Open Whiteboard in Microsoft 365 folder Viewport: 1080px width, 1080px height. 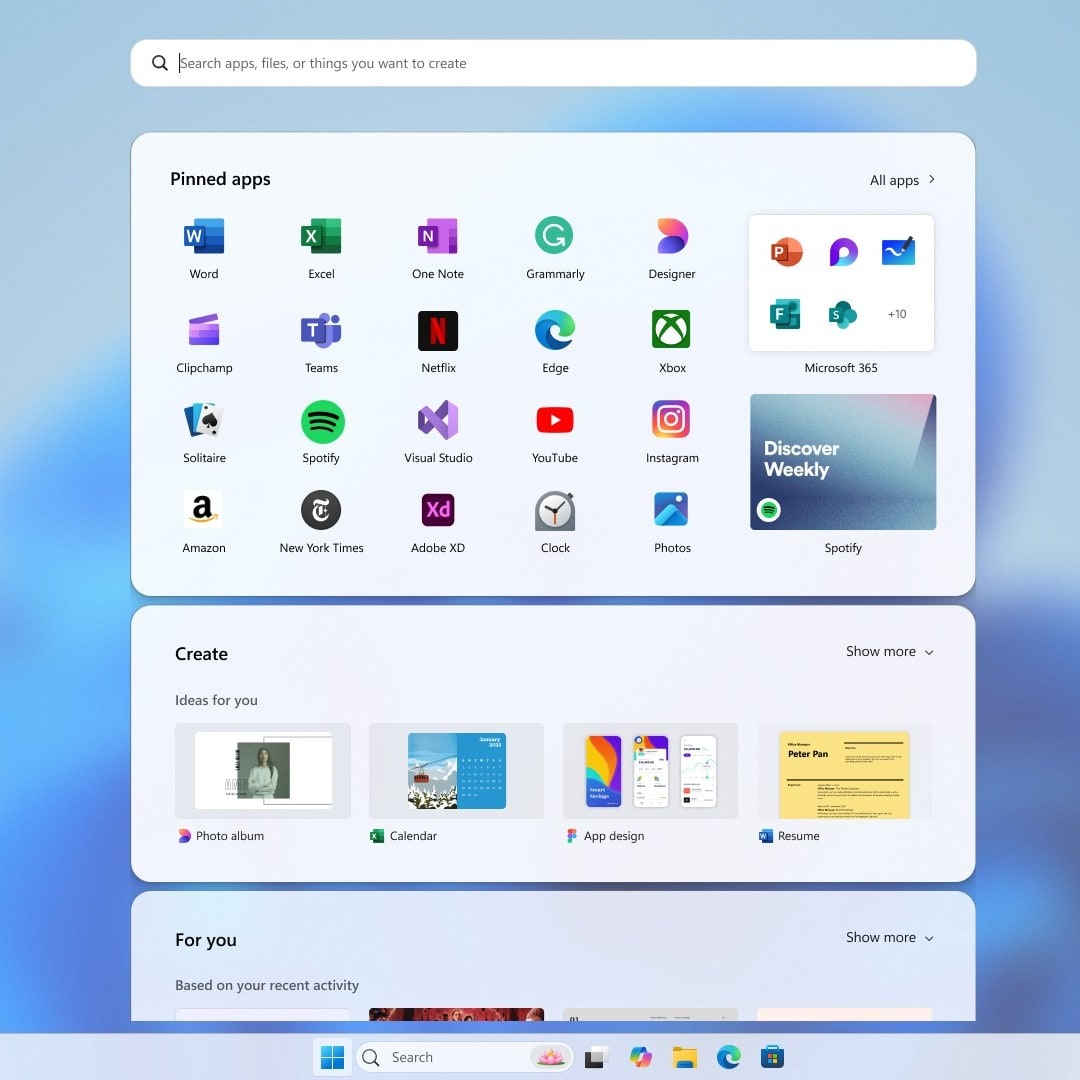(898, 251)
